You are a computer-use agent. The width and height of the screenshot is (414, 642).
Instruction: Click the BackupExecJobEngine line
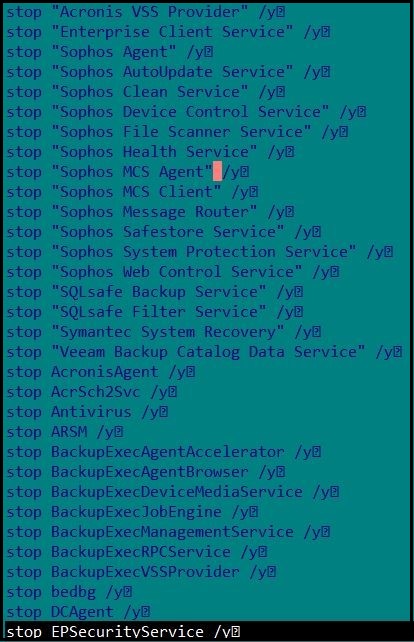click(132, 513)
